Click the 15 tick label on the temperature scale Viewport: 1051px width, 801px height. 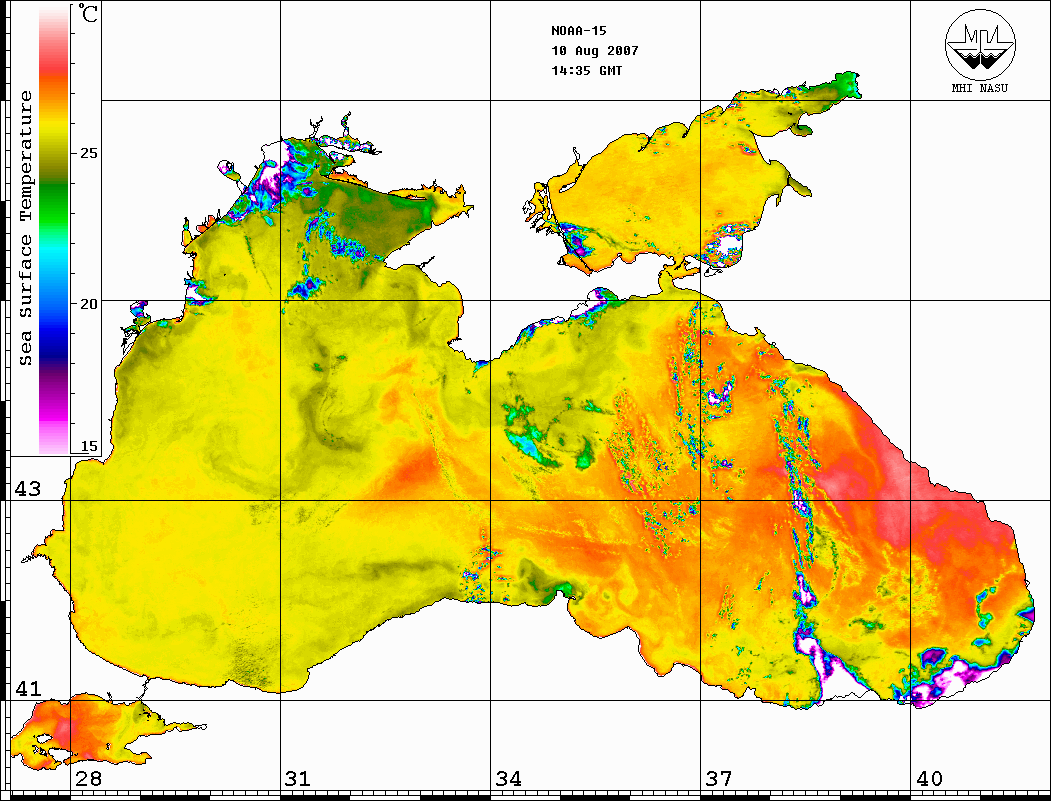89,447
